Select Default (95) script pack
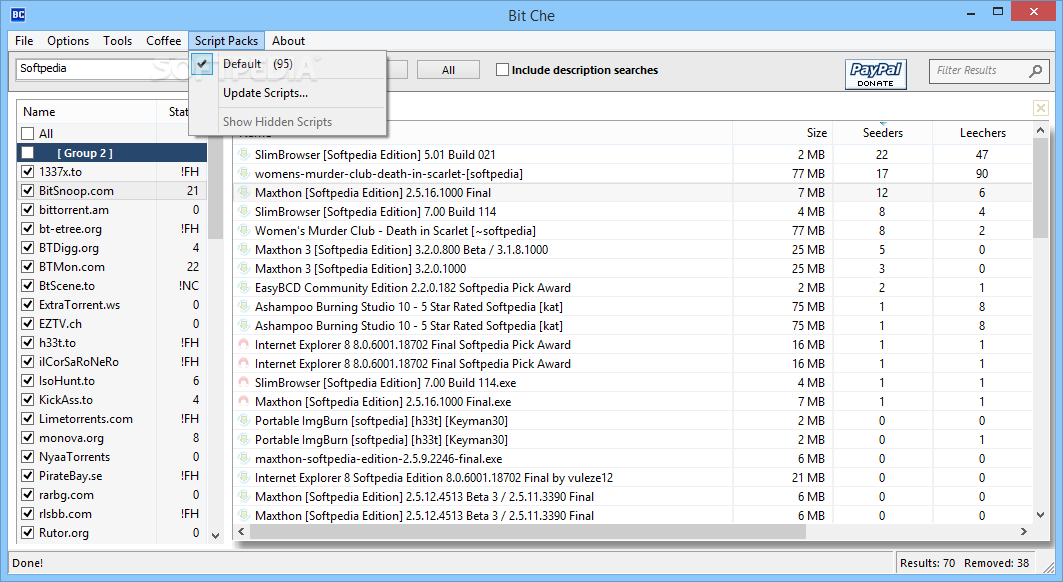 coord(288,64)
